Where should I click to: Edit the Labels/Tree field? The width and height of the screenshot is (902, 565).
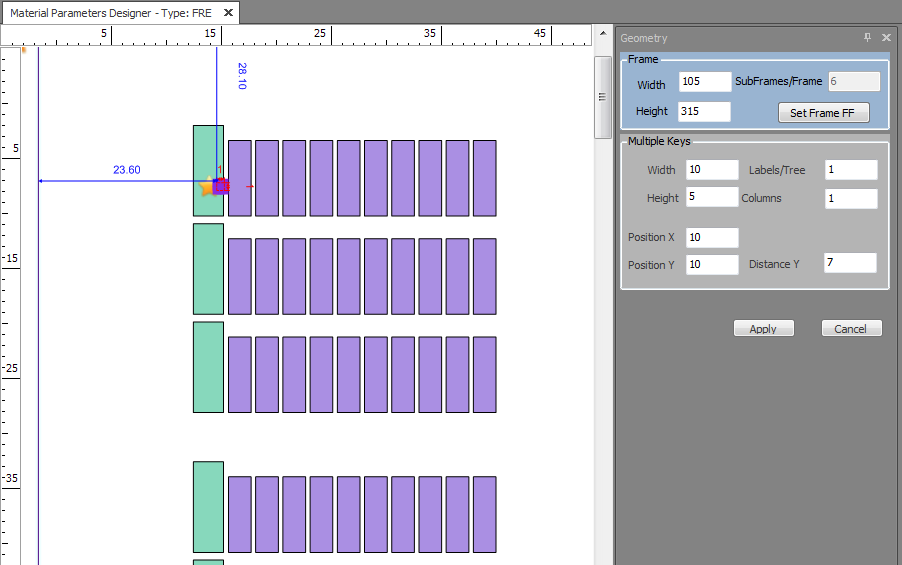point(851,170)
